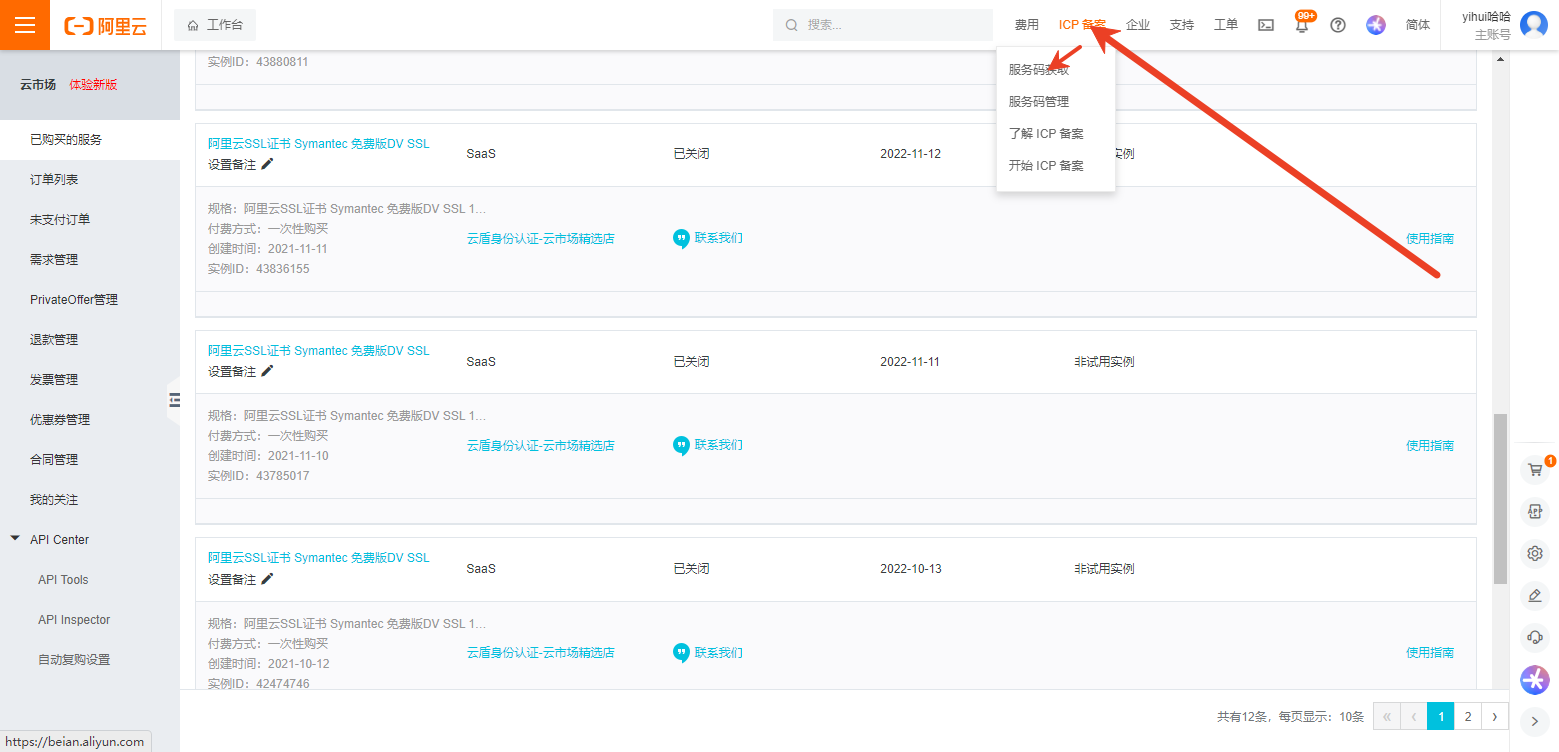Open the hamburger main menu
The width and height of the screenshot is (1559, 752).
[x=25, y=25]
